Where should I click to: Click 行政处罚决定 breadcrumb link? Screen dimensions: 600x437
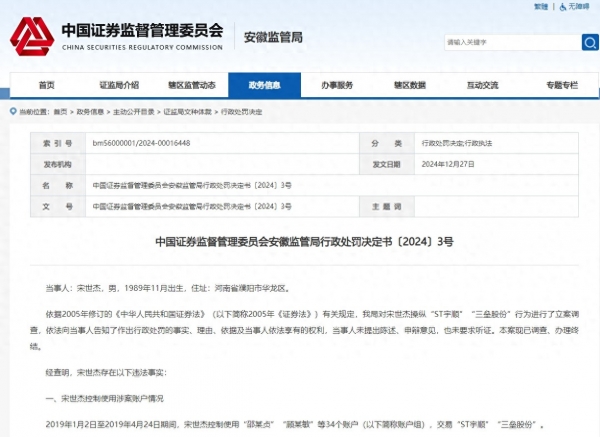pyautogui.click(x=242, y=112)
